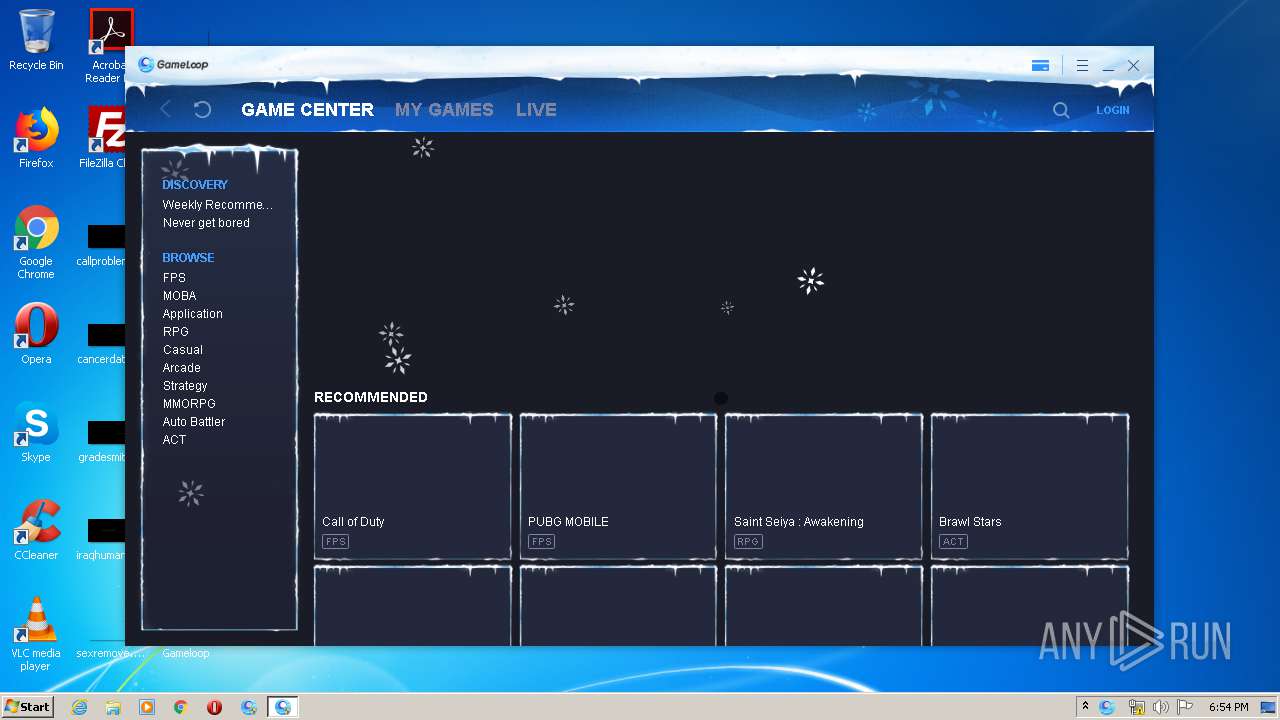This screenshot has width=1280, height=720.
Task: Open the network icon in system tray
Action: click(1136, 707)
